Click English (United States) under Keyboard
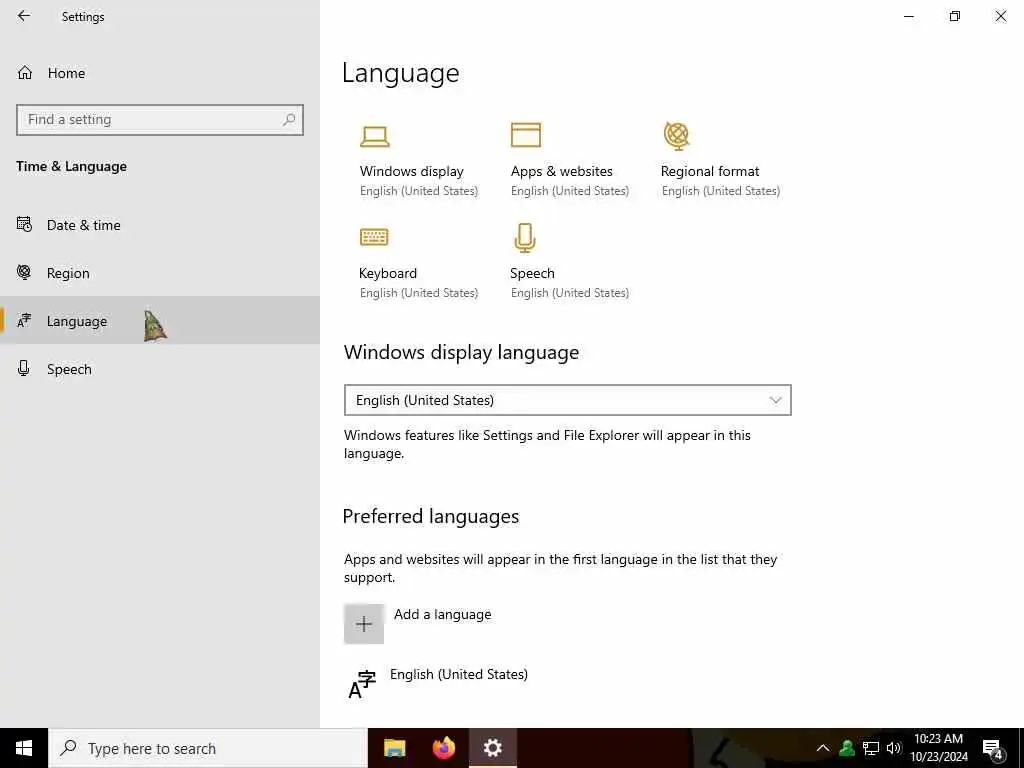 pos(419,293)
